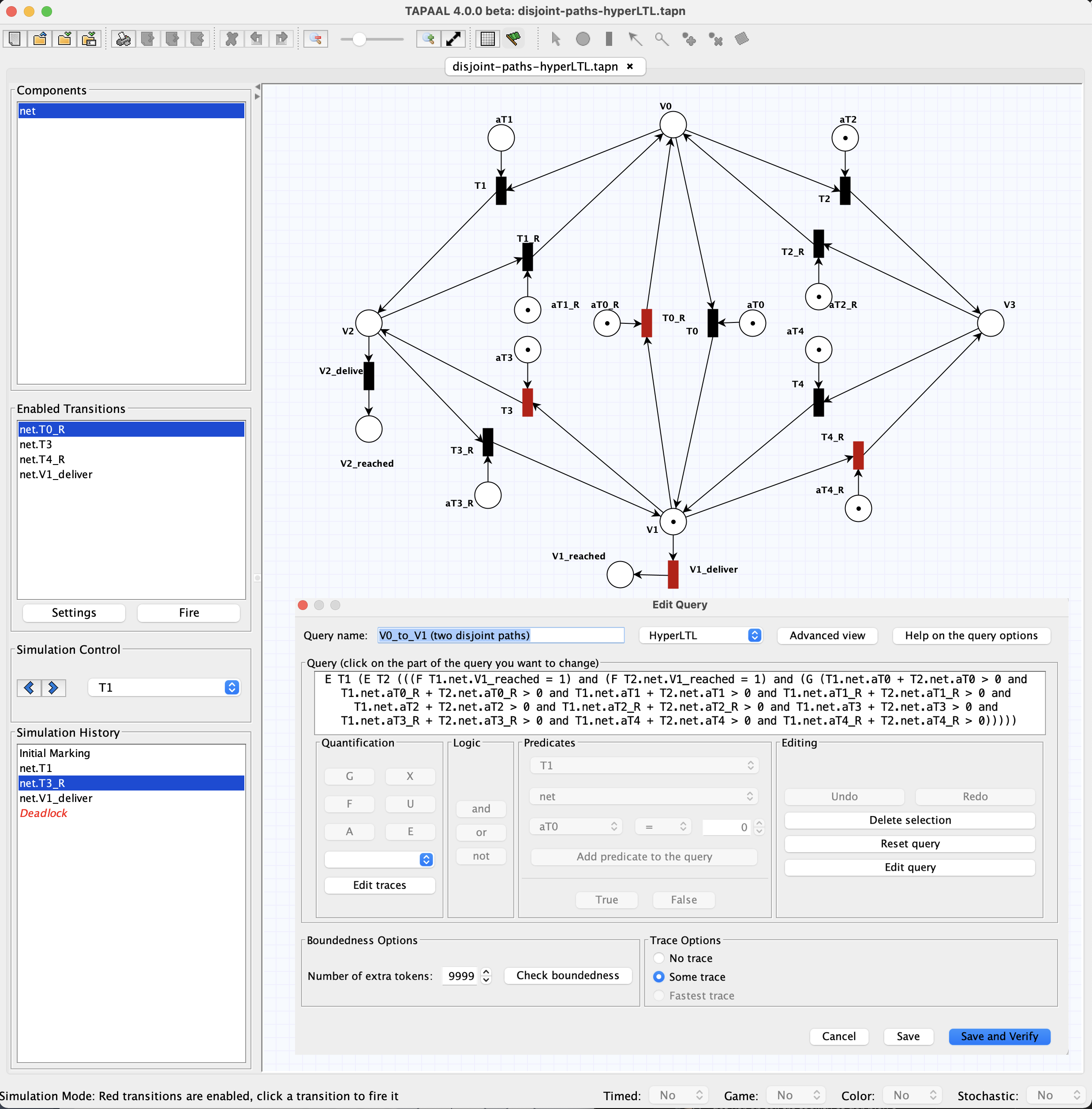
Task: Select net.T4_R in Enabled Transitions list
Action: 42,460
